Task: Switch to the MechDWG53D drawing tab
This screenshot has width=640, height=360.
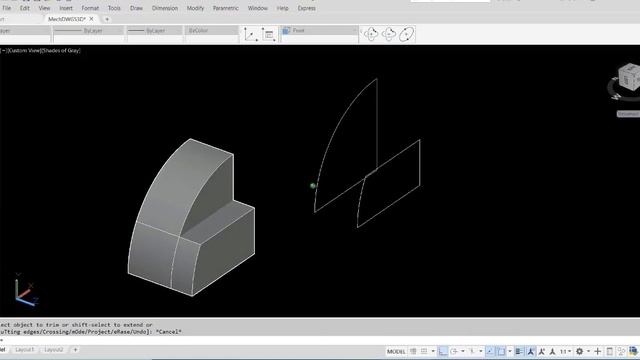Action: 67,19
